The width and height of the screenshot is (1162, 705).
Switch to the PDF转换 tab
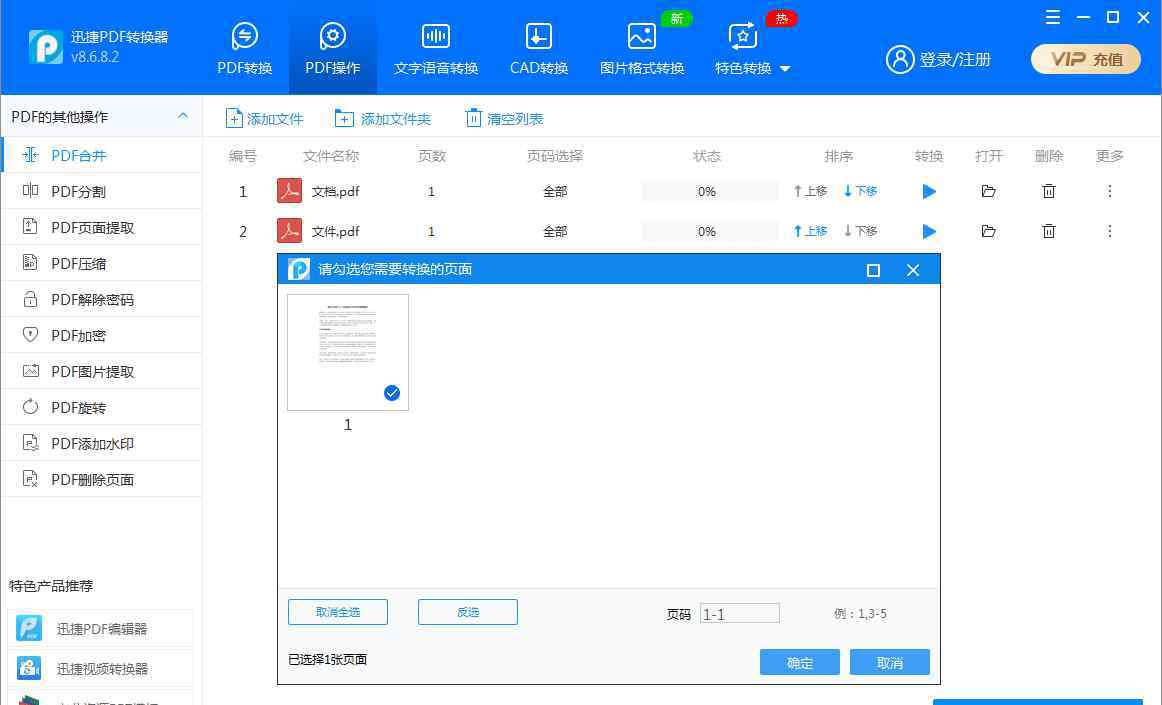coord(244,49)
